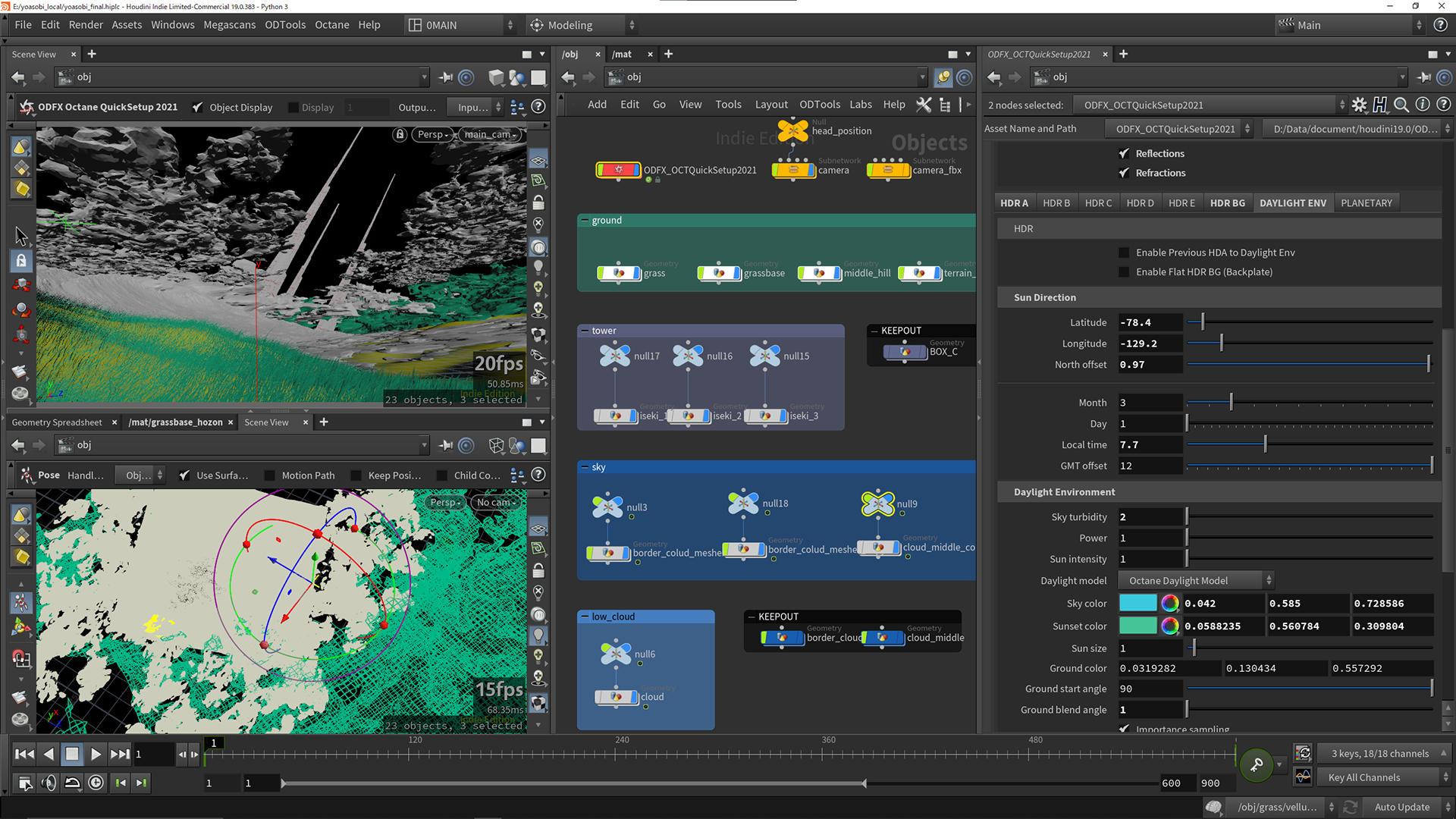Enable Flat HDR BG (Backplate) checkbox
Viewport: 1456px width, 819px height.
[x=1124, y=272]
